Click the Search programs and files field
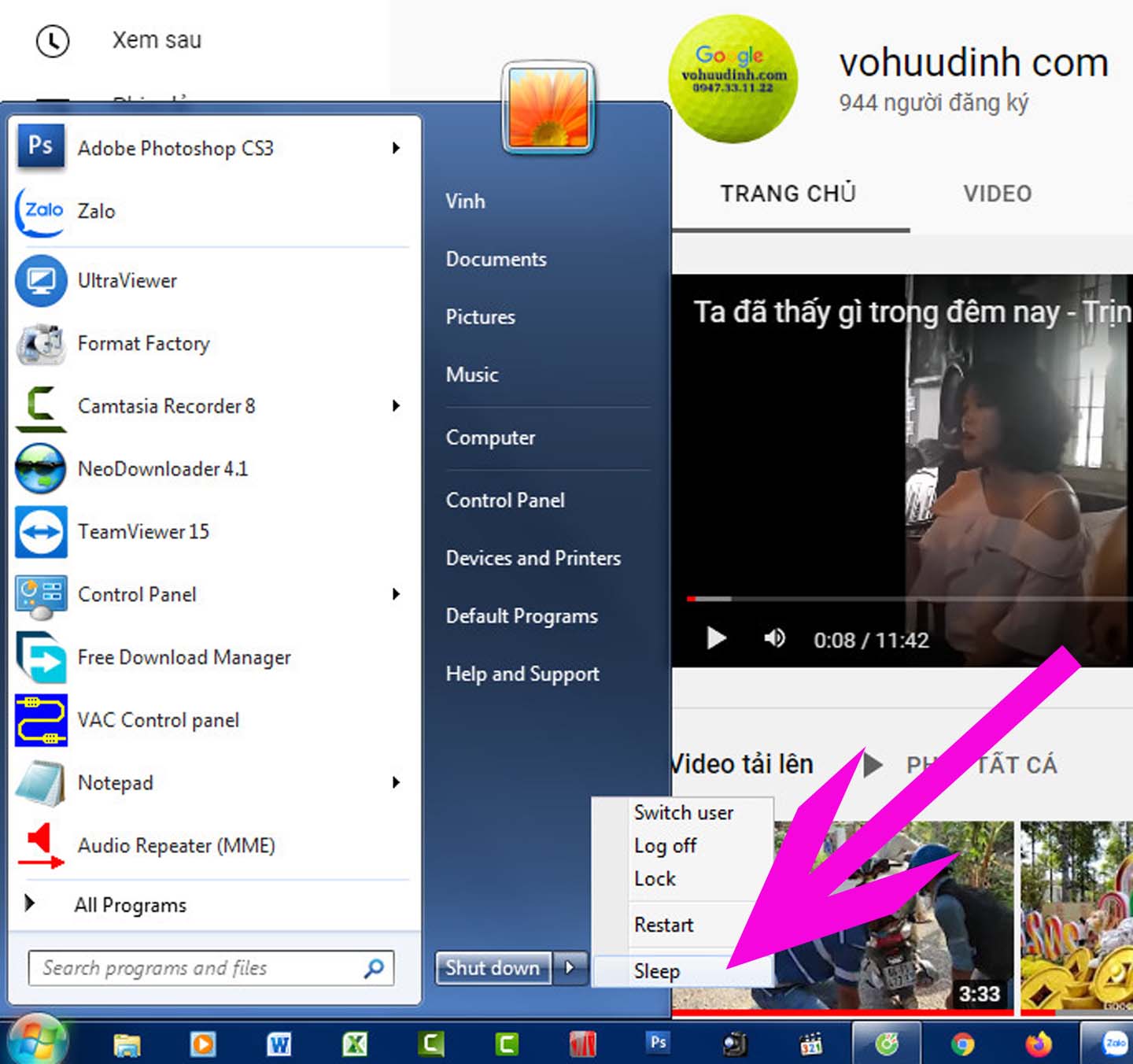1133x1064 pixels. pyautogui.click(x=211, y=968)
